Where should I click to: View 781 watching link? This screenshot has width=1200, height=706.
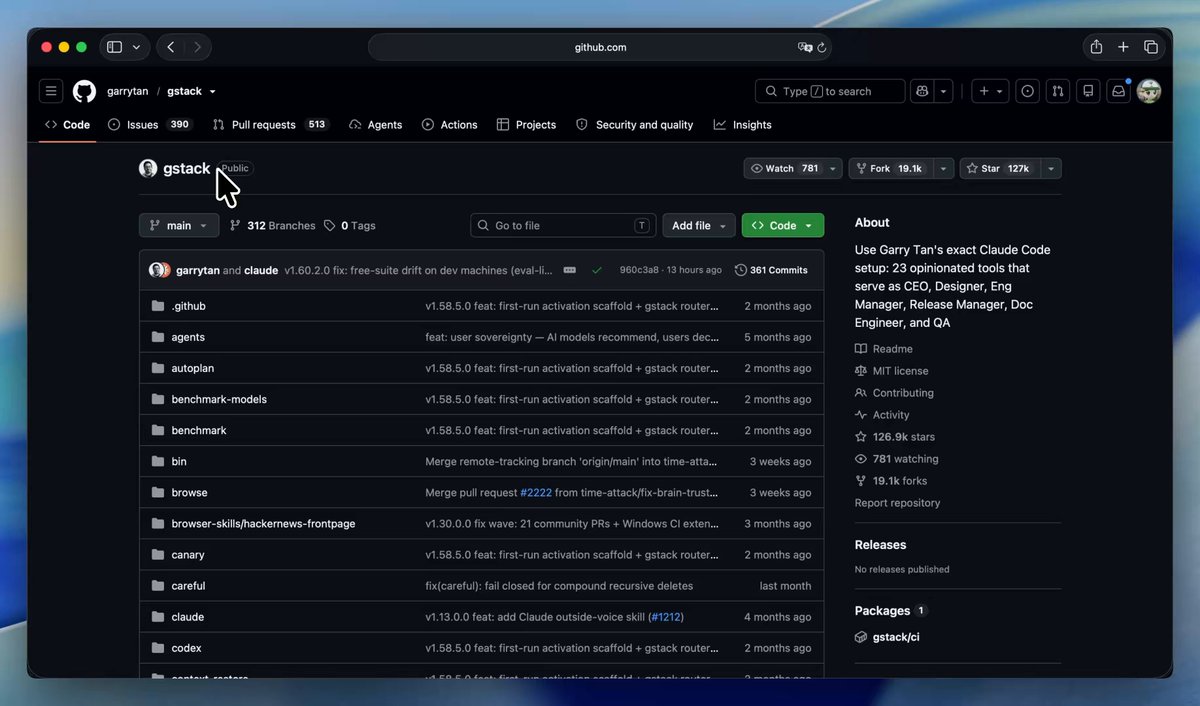point(897,459)
